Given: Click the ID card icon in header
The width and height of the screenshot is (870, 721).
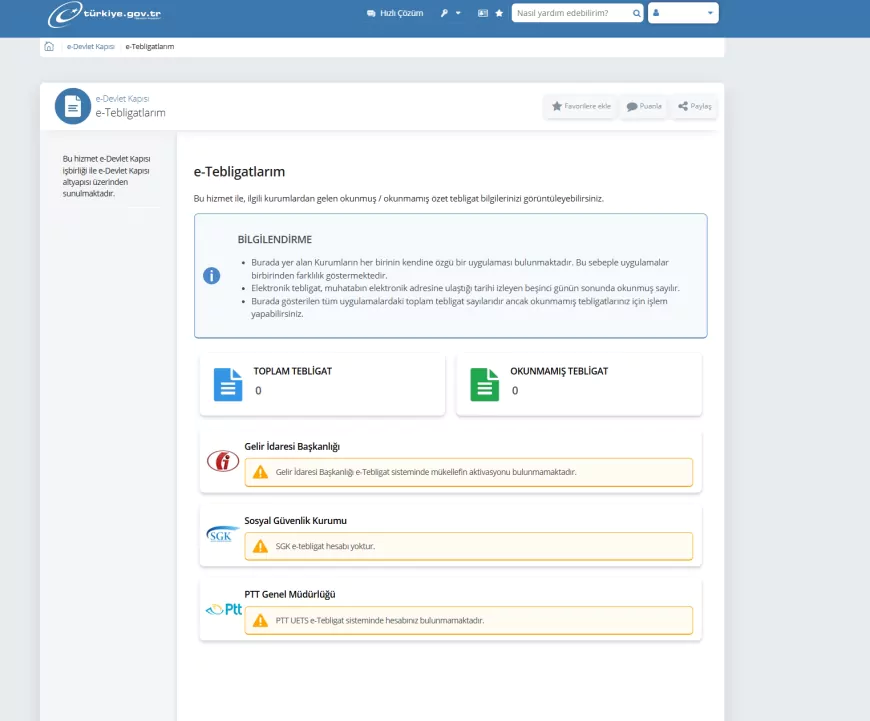Looking at the screenshot, I should click(x=483, y=14).
